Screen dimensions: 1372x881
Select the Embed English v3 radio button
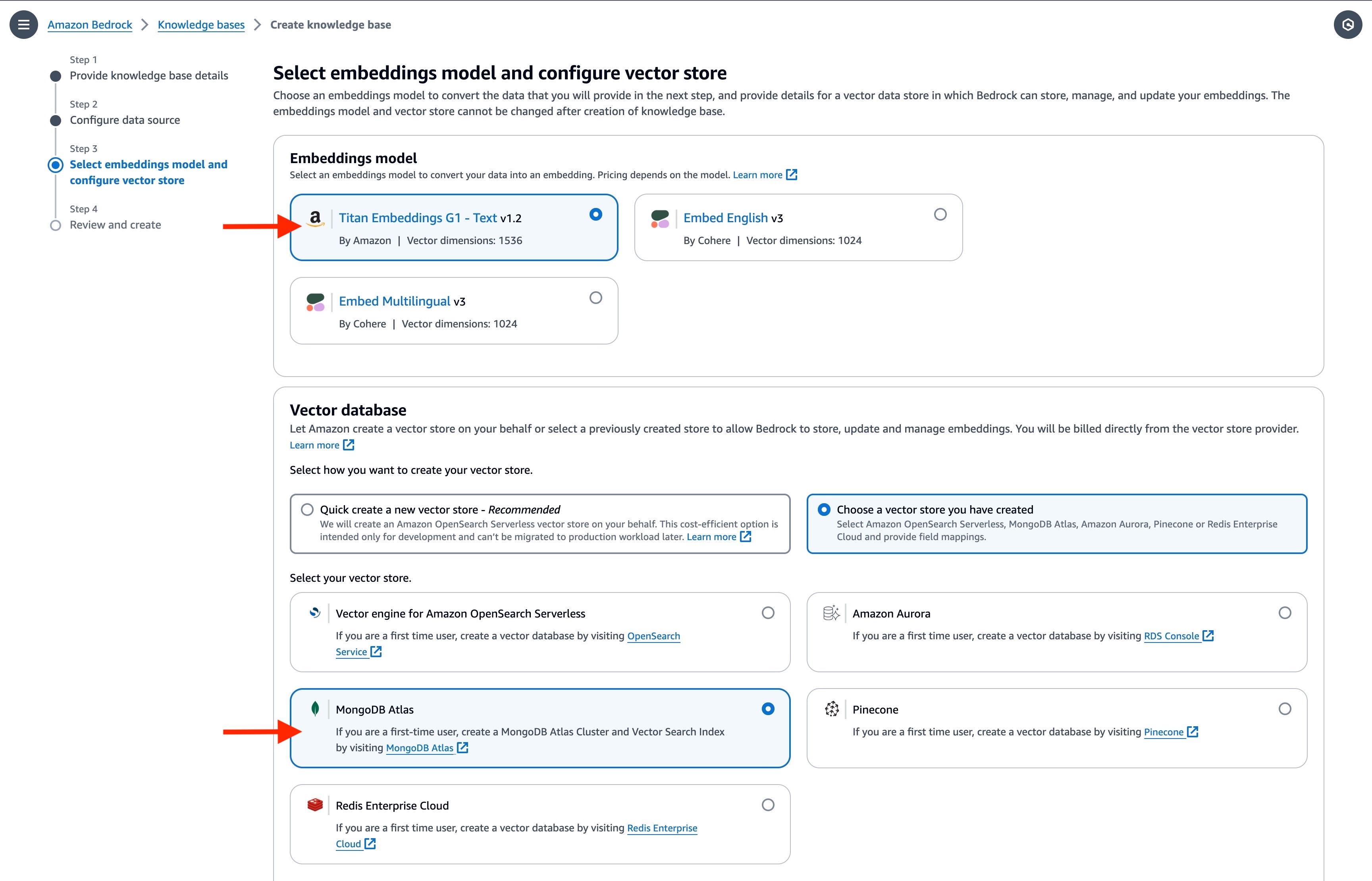[940, 215]
